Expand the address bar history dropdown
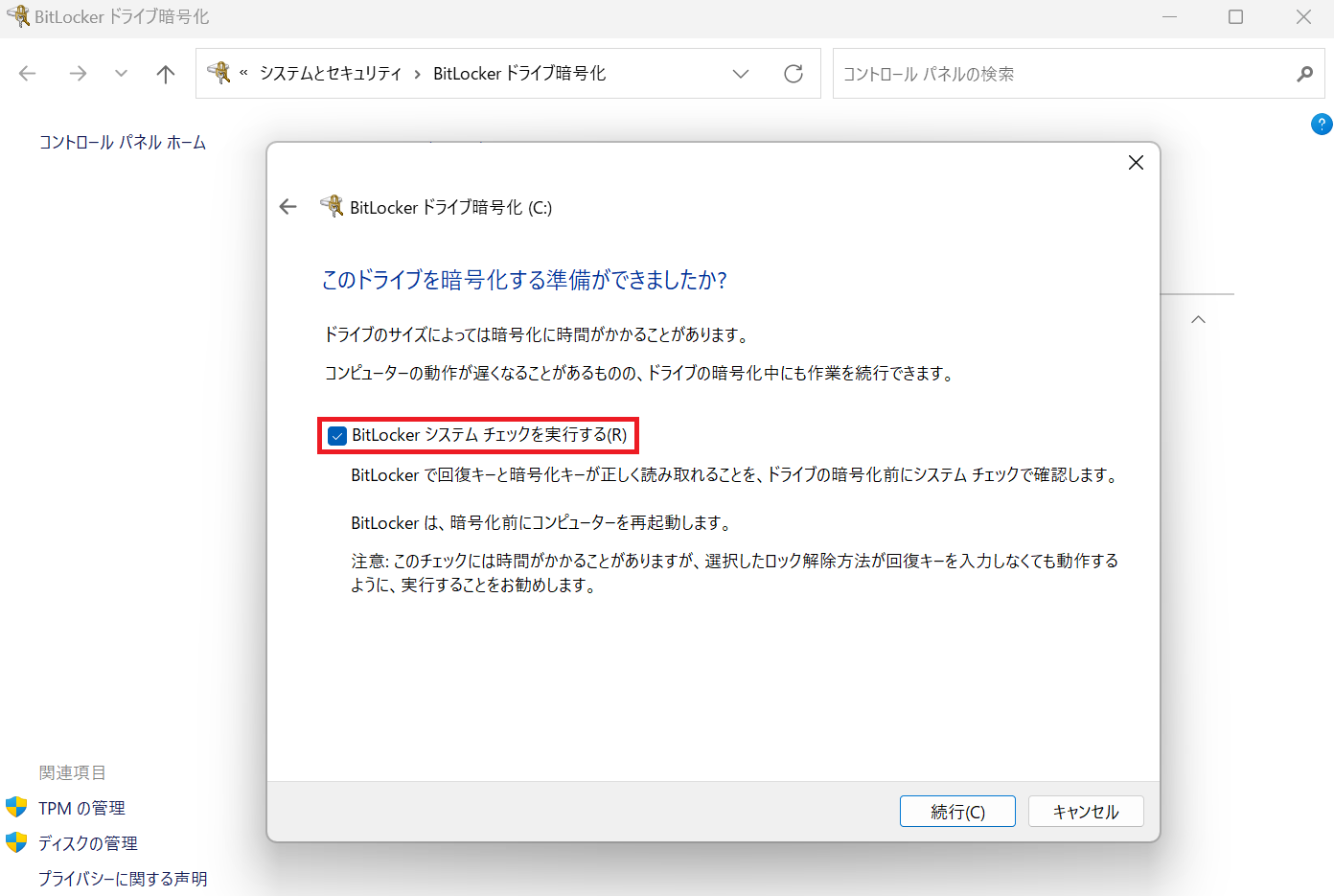Viewport: 1334px width, 896px height. [741, 74]
